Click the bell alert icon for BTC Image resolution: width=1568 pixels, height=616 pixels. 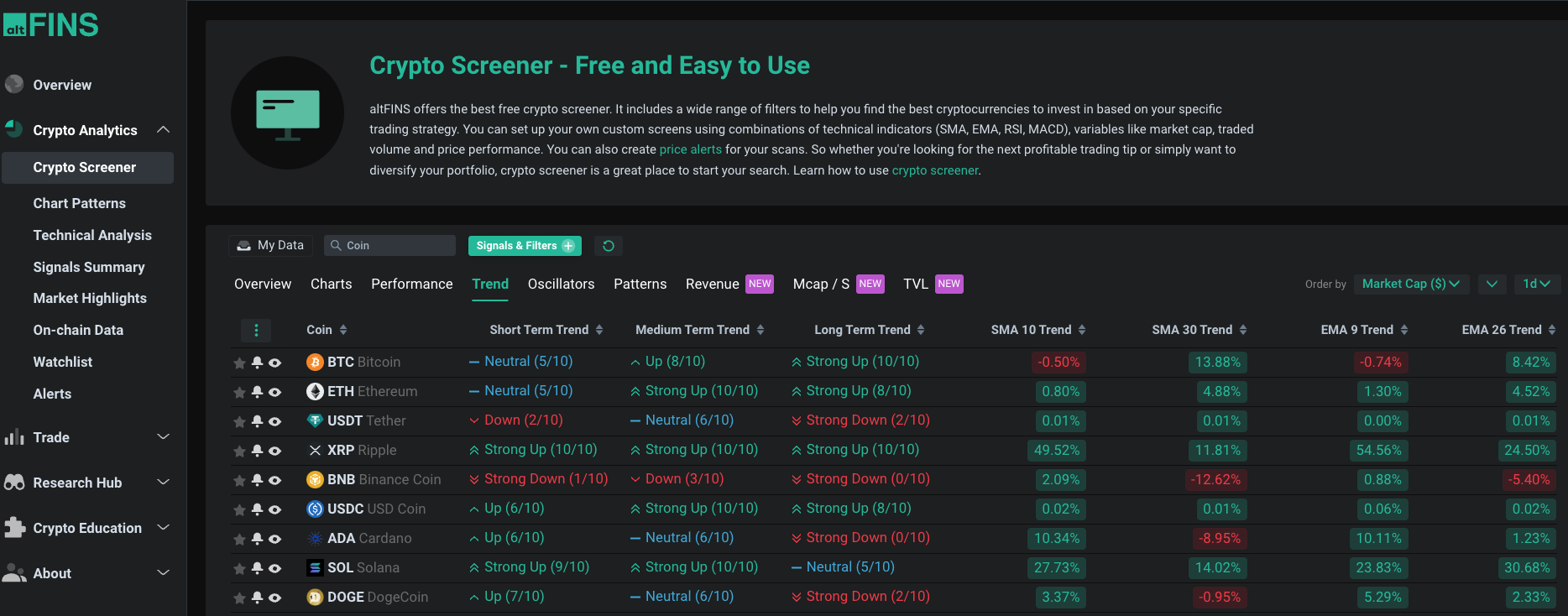(x=258, y=363)
